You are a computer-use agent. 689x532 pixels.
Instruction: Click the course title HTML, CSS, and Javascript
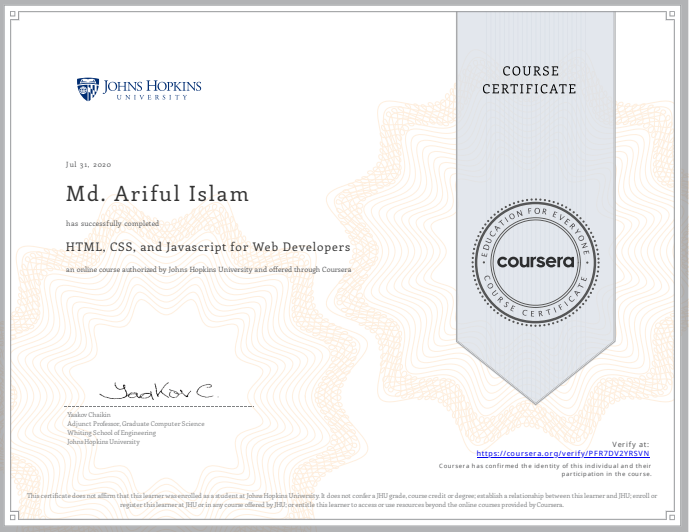click(208, 247)
